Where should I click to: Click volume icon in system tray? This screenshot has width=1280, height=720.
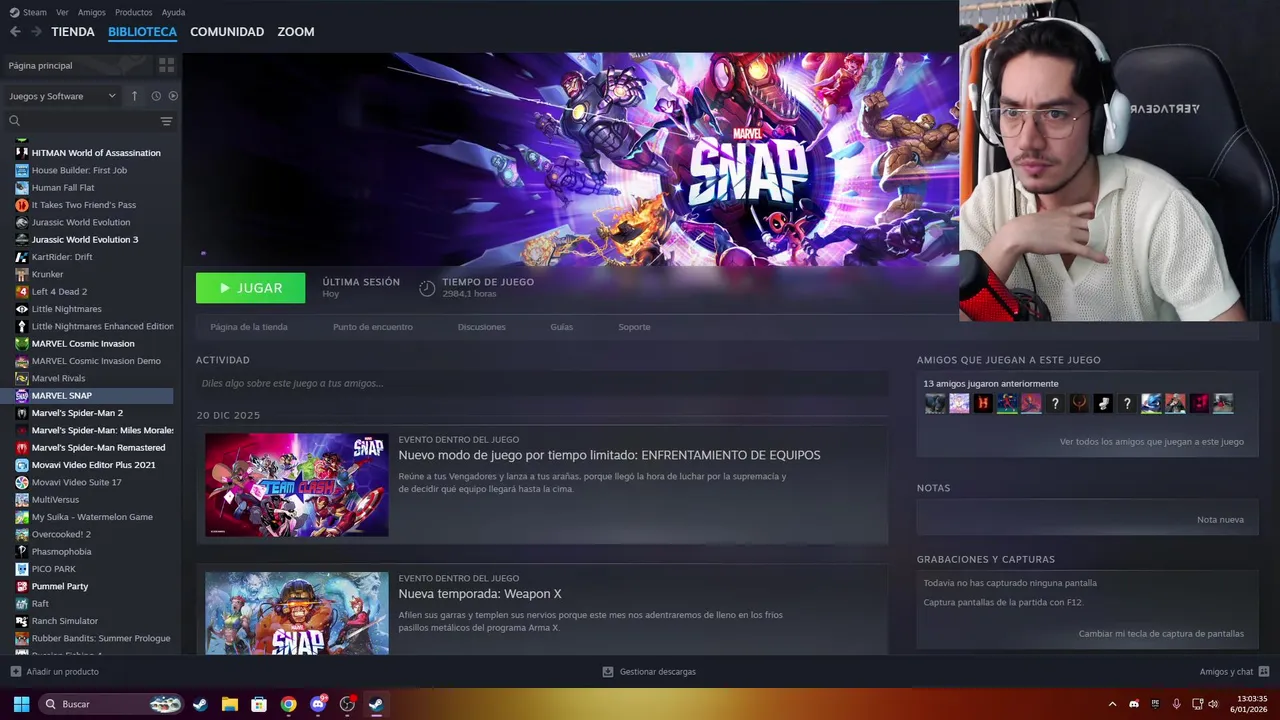click(1213, 704)
